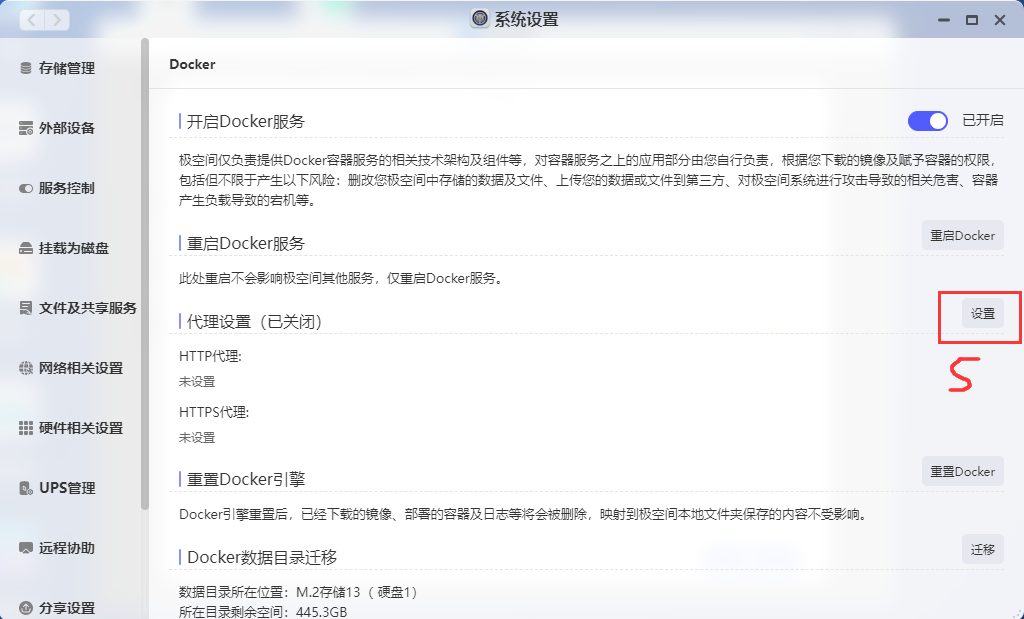Click the 迁移 data directory button
Viewport: 1024px width, 619px height.
coord(982,549)
